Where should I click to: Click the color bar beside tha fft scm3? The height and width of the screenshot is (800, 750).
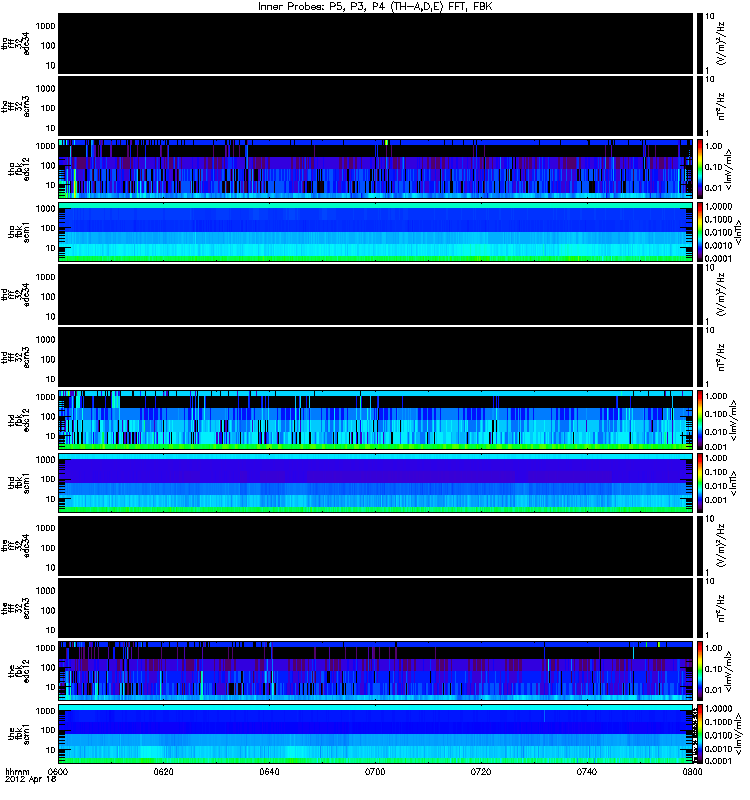coord(700,106)
